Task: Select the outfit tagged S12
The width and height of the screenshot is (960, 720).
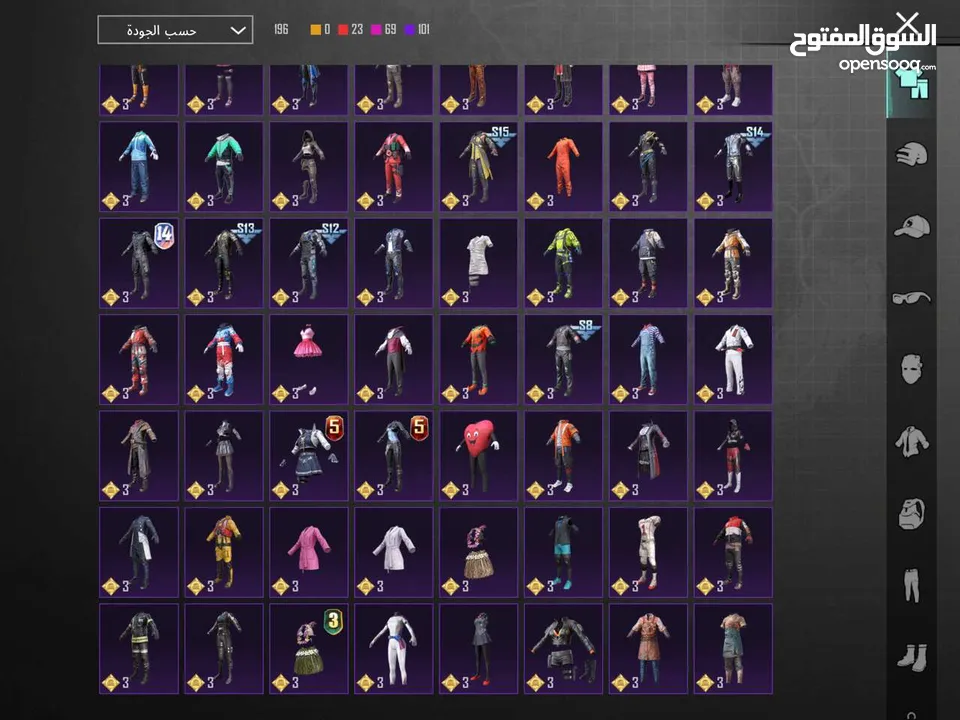Action: [309, 263]
